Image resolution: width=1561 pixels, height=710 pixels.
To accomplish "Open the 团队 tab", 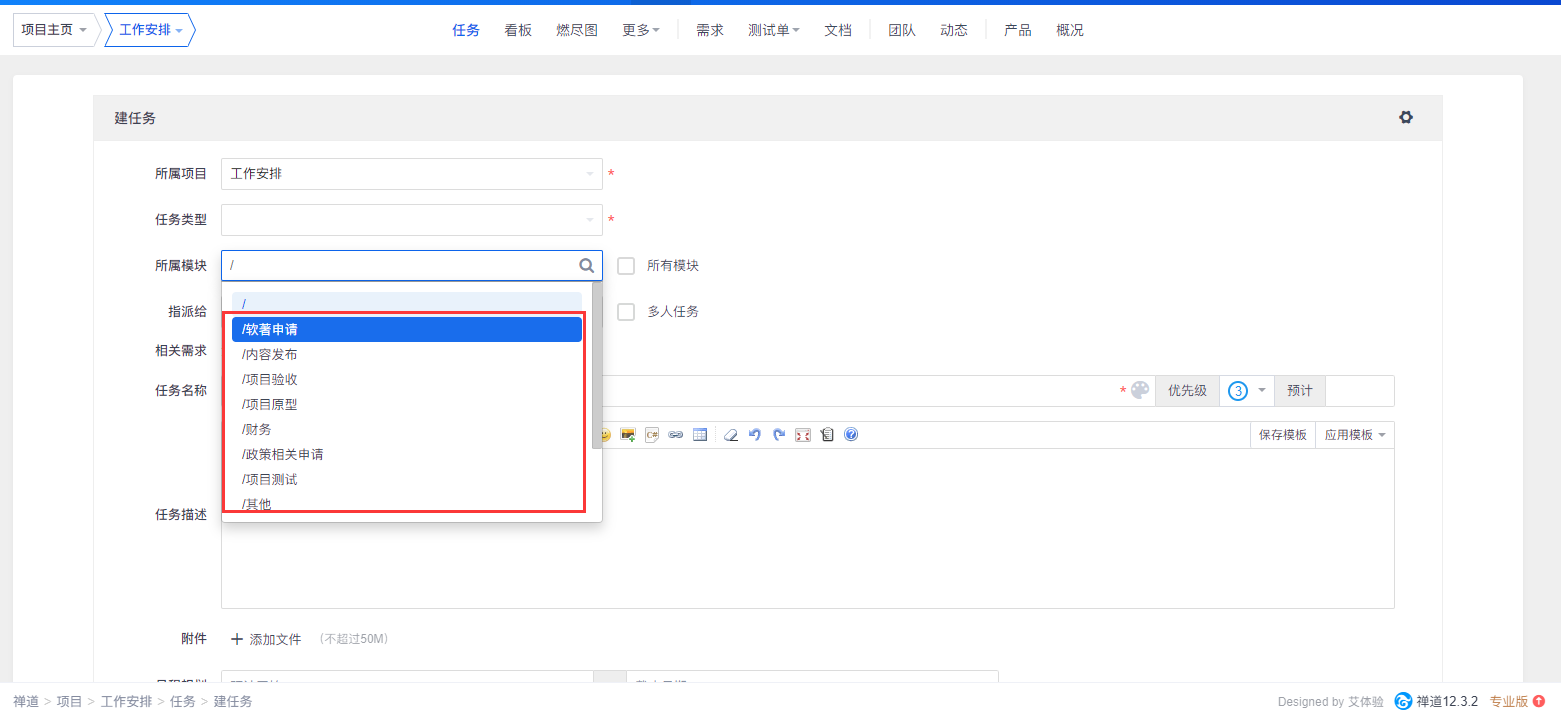I will point(902,30).
